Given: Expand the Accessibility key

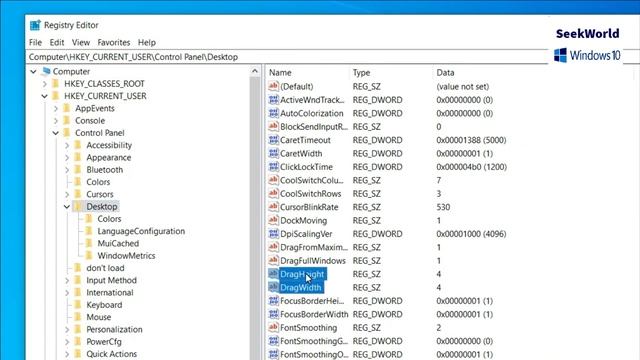Looking at the screenshot, I should [67, 145].
